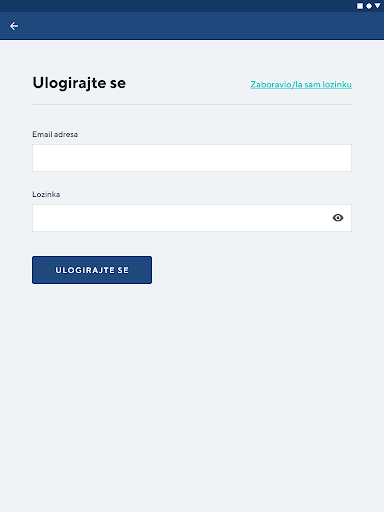Screen dimensions: 384x512
Task: Tap the circle status bar icon
Action: coord(369,6)
